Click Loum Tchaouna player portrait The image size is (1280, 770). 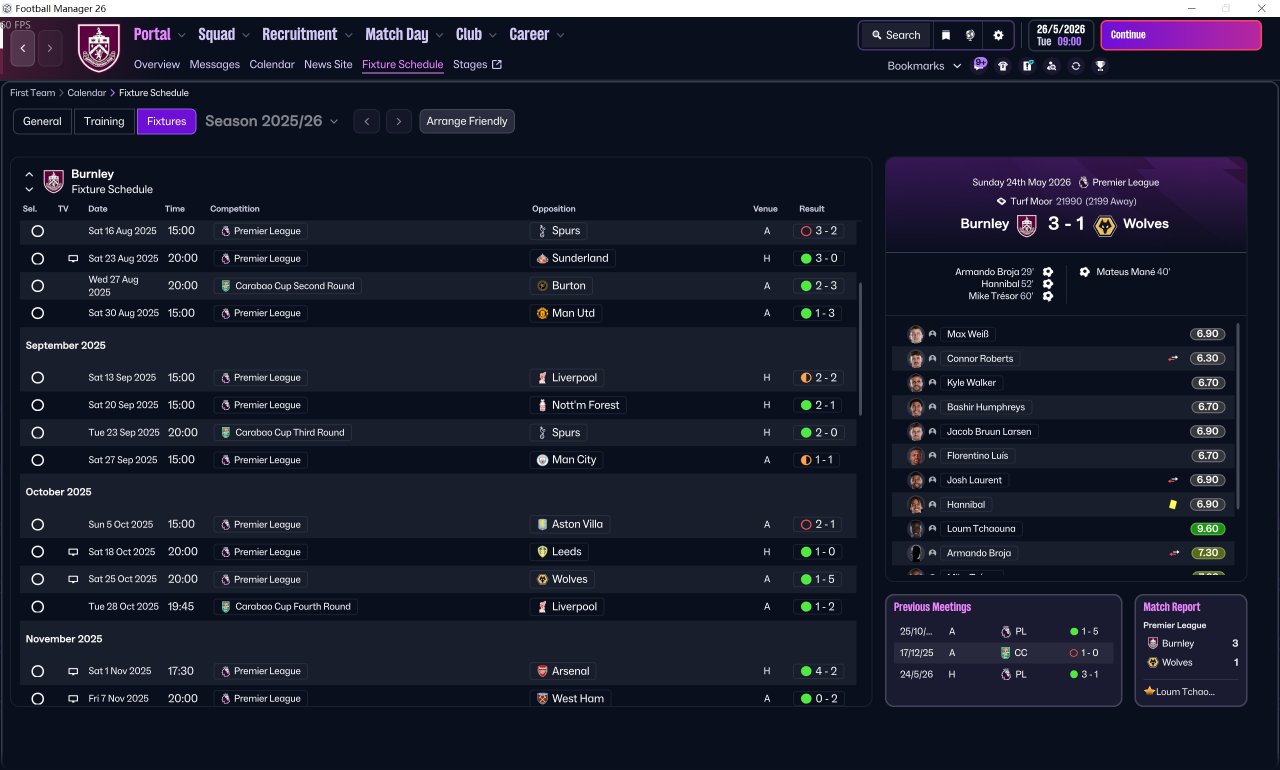[915, 529]
